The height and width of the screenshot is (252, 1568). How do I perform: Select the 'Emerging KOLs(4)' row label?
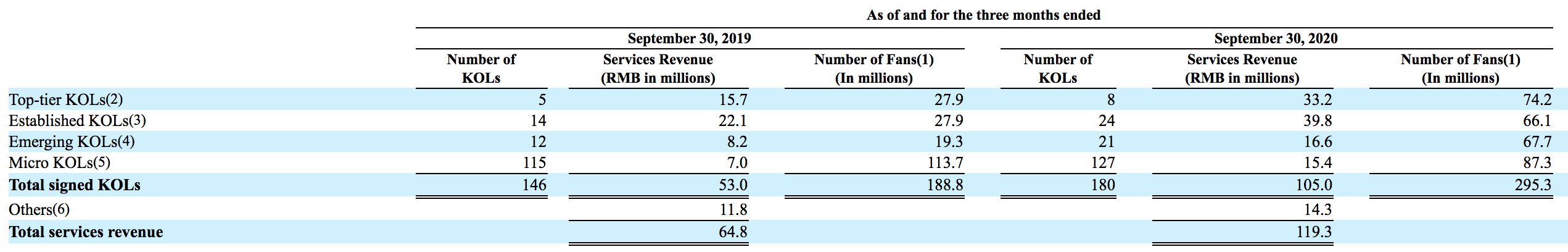point(72,142)
